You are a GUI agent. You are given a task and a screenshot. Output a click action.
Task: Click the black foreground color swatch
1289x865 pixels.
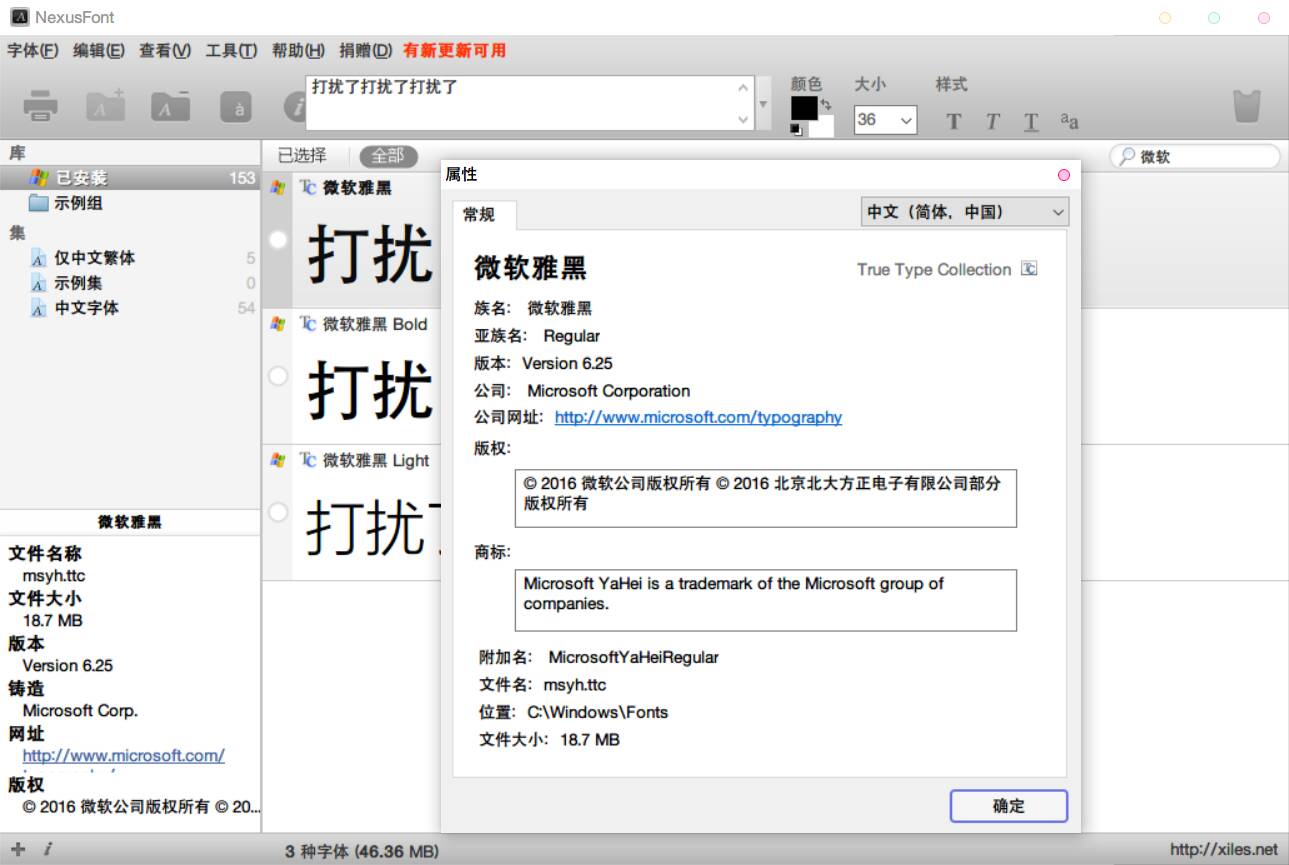803,107
